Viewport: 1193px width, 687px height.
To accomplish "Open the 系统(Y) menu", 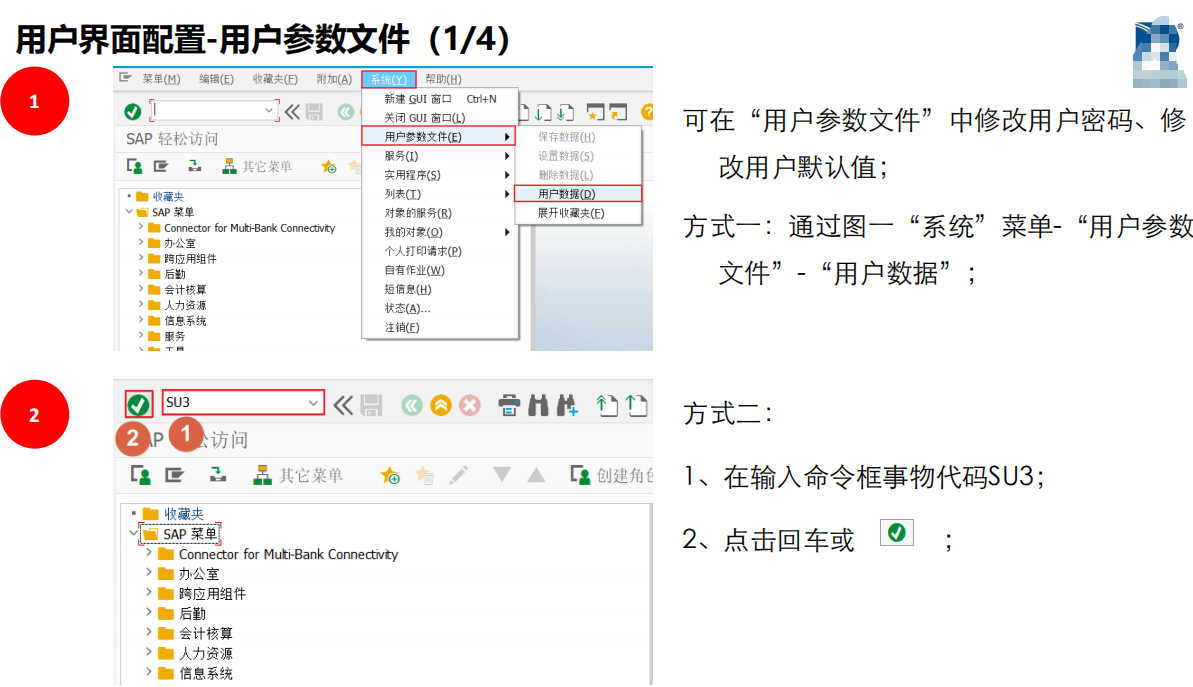I will 389,79.
